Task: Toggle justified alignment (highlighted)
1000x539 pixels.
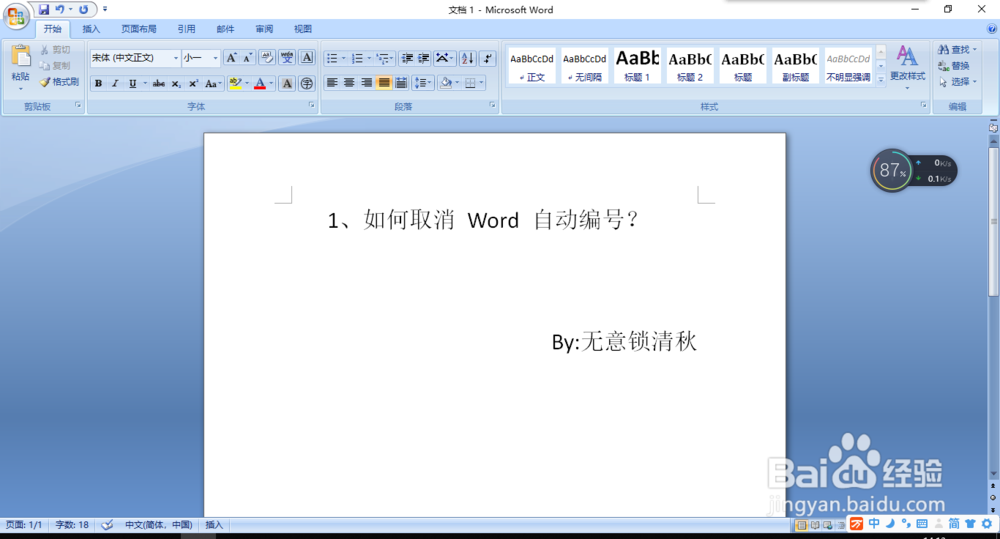Action: point(384,83)
